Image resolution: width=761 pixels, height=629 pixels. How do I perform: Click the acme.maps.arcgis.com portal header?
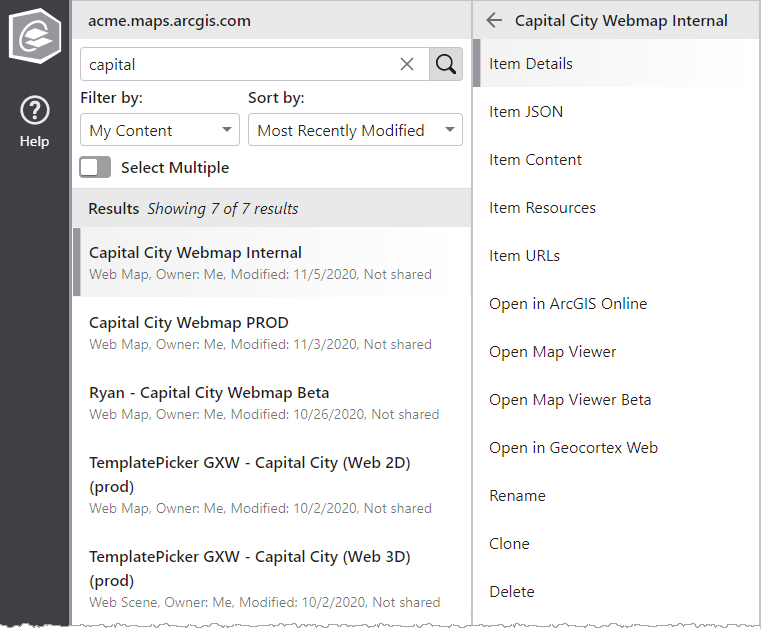(x=169, y=21)
